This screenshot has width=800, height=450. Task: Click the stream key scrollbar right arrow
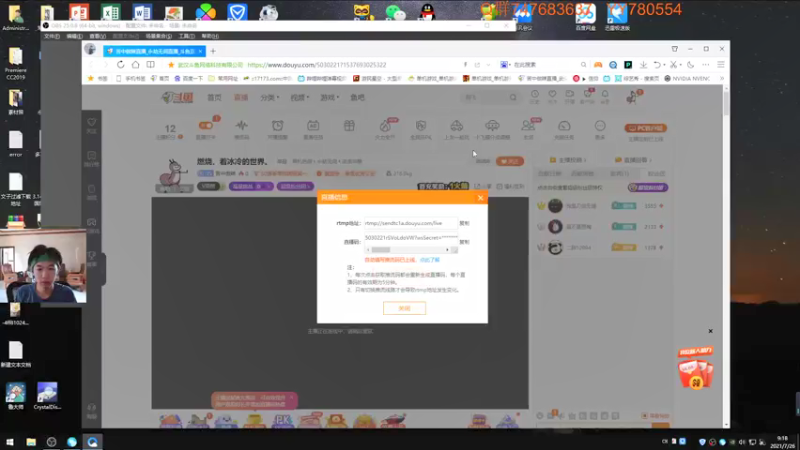pyautogui.click(x=447, y=249)
